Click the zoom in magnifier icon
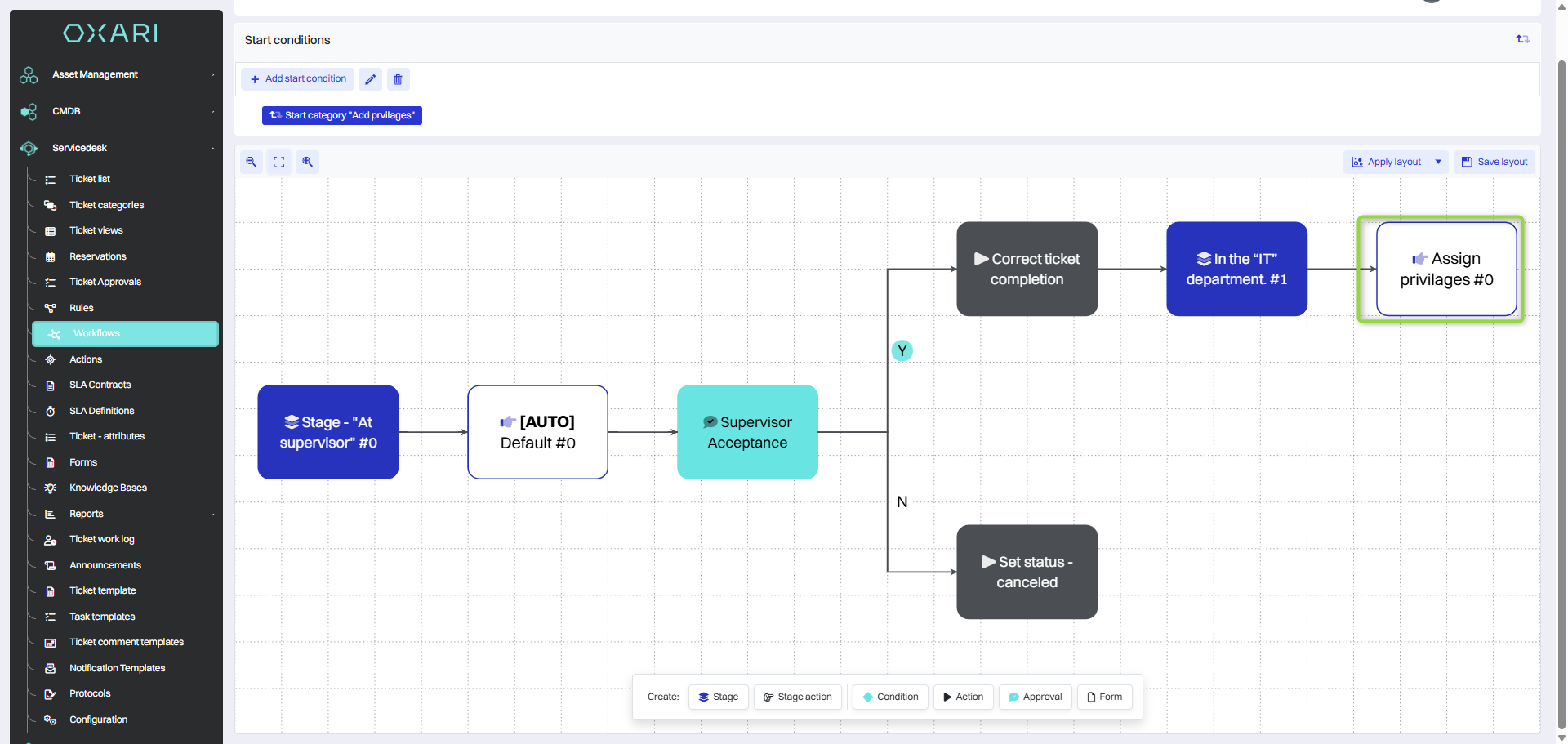1568x744 pixels. click(x=307, y=162)
